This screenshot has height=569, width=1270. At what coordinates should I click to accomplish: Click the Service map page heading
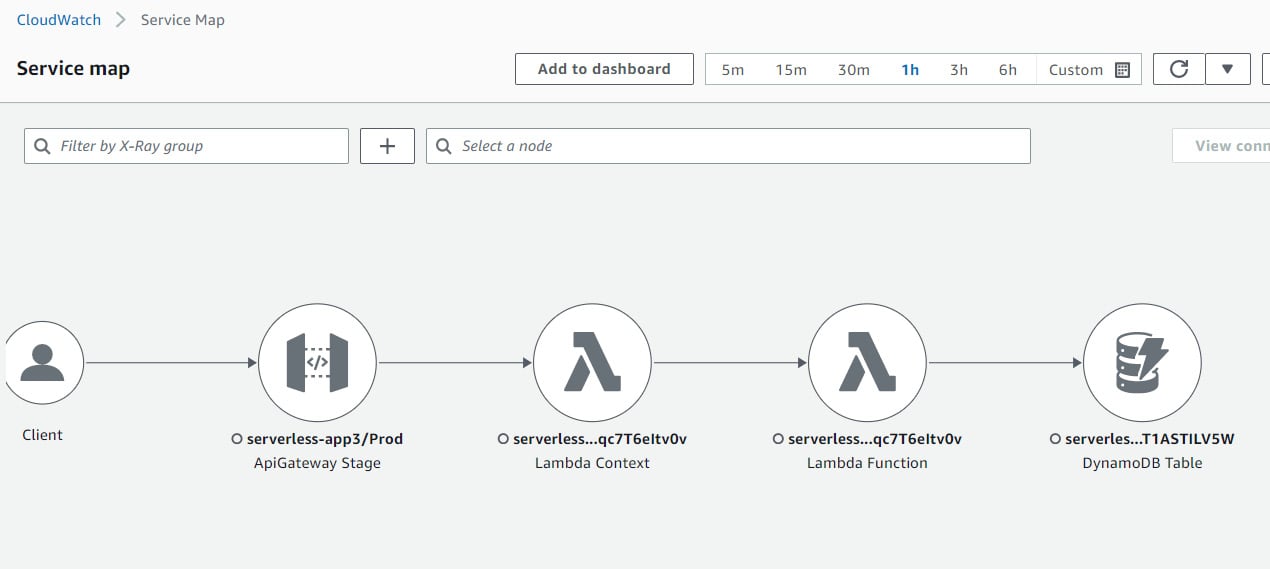point(73,69)
